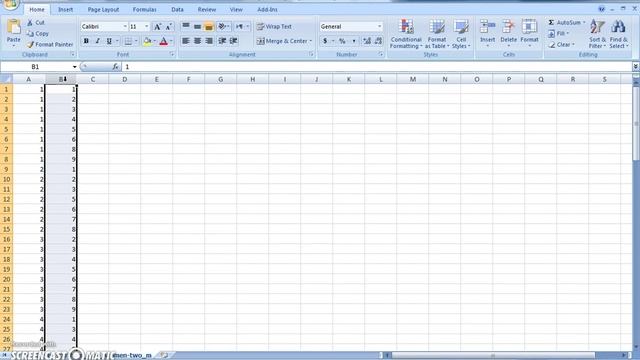Click the AutoSum button
The image size is (640, 360).
[x=564, y=22]
